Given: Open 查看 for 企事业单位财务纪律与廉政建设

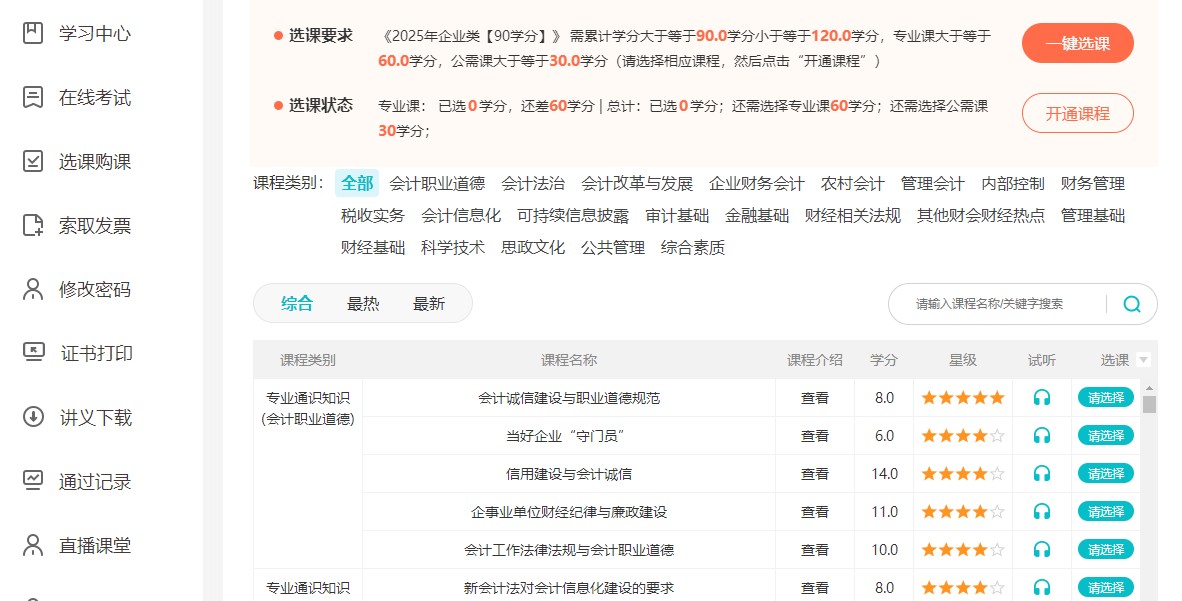Looking at the screenshot, I should (814, 511).
